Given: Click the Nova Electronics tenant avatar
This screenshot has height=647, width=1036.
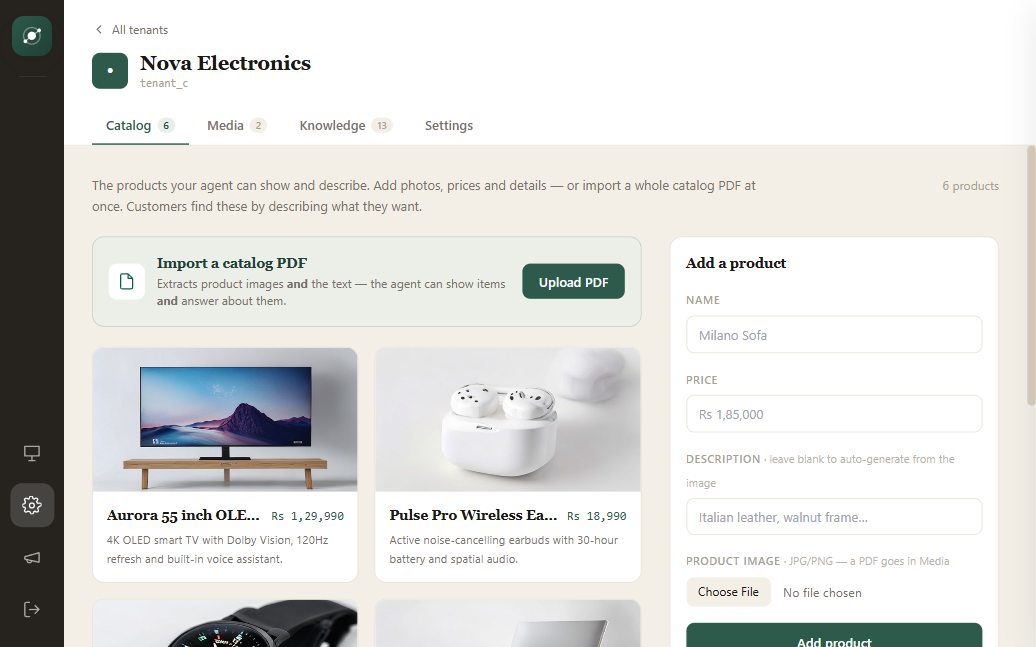Looking at the screenshot, I should pos(110,71).
